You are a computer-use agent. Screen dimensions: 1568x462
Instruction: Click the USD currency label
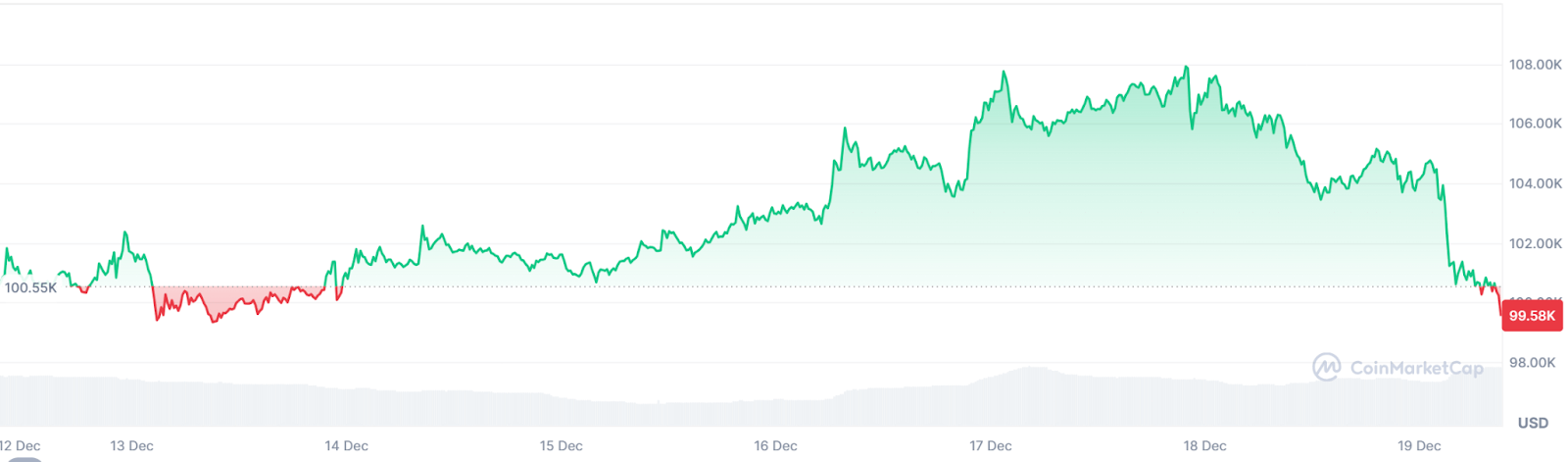tap(1533, 423)
